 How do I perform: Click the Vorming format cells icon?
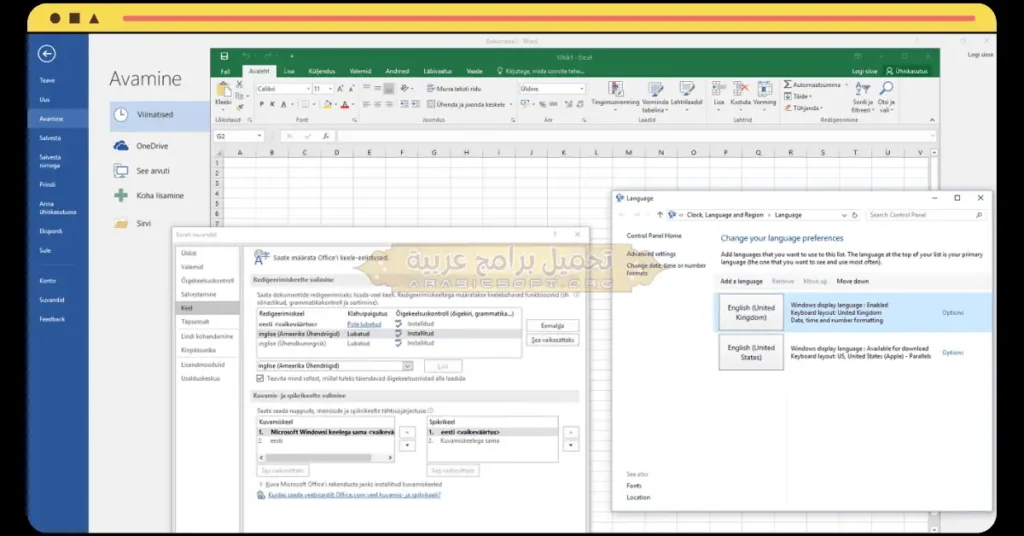tap(764, 89)
